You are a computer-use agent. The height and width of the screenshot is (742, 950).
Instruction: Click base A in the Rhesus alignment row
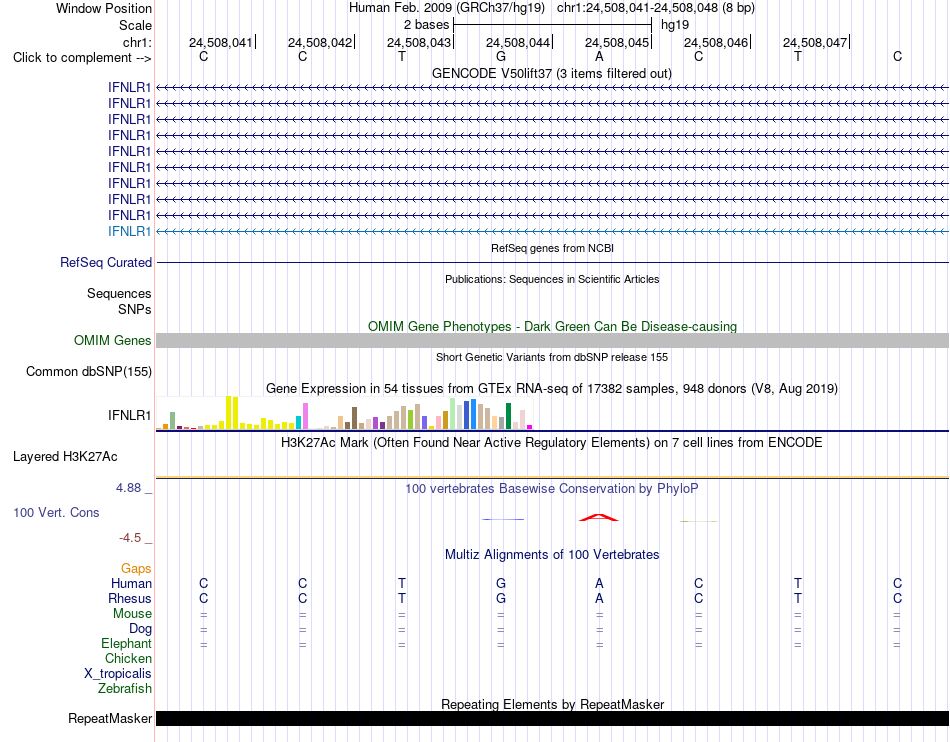(x=599, y=598)
